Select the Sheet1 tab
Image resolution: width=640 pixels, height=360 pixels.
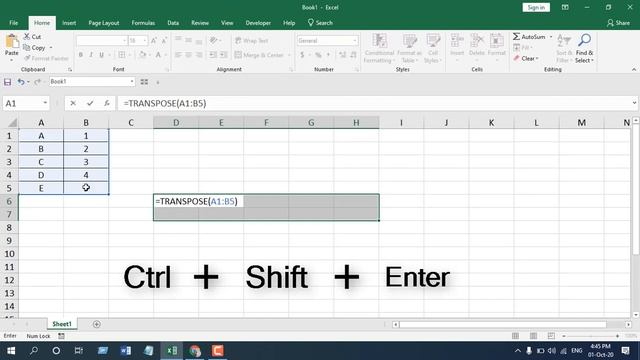pos(62,324)
